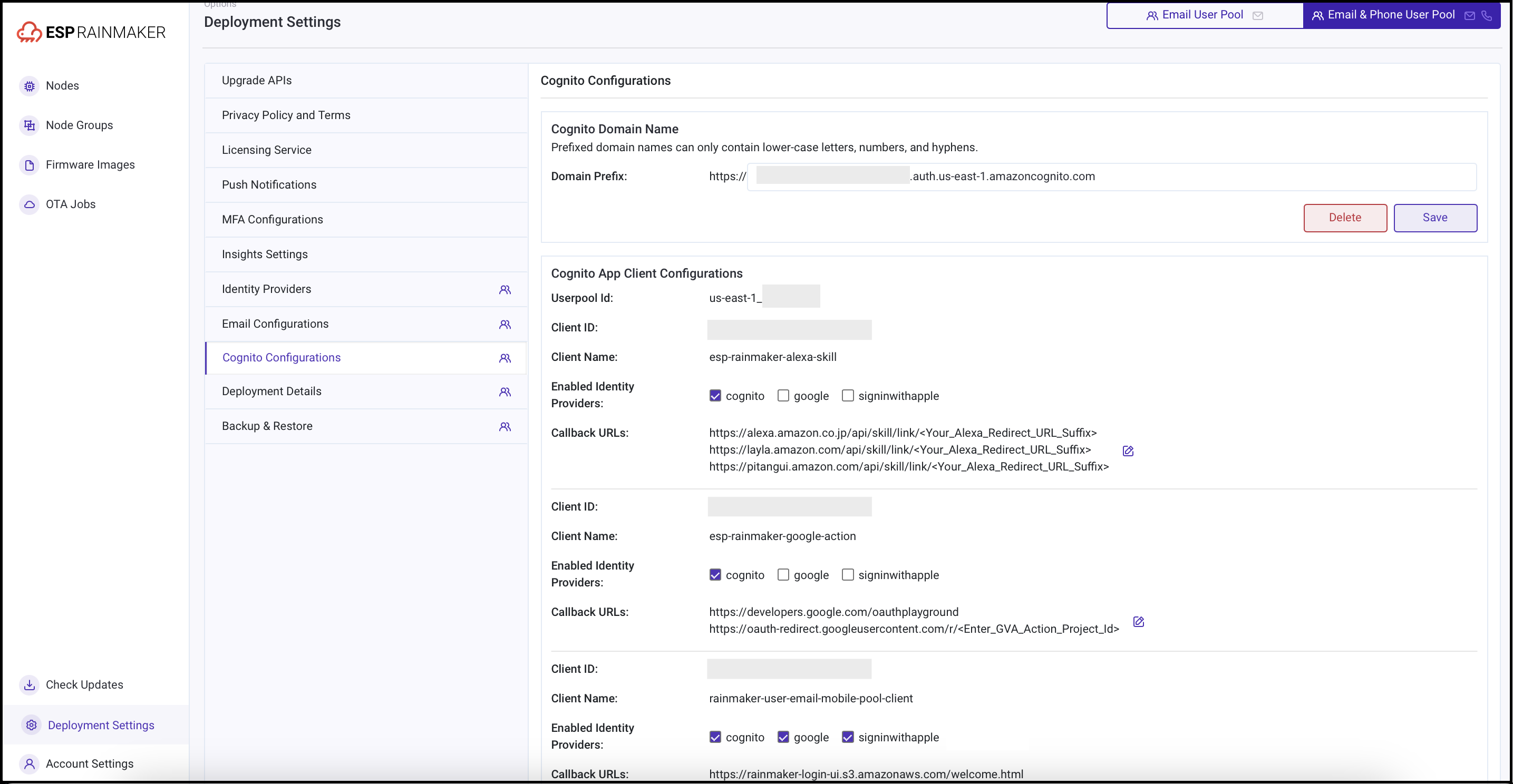The image size is (1513, 784).
Task: Click the oauthplayground callback URL text
Action: click(x=833, y=612)
